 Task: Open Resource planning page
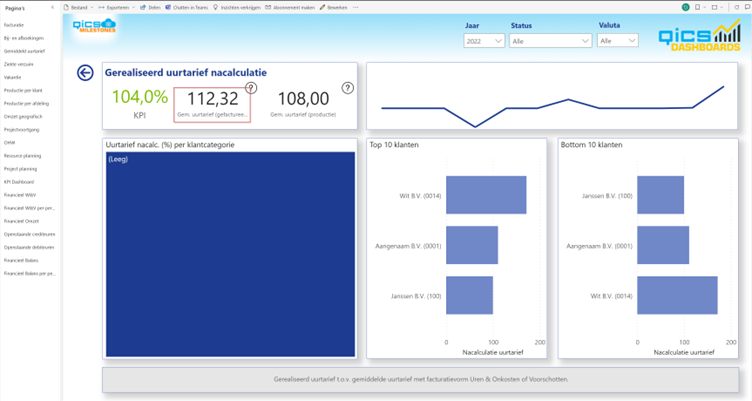tap(23, 156)
